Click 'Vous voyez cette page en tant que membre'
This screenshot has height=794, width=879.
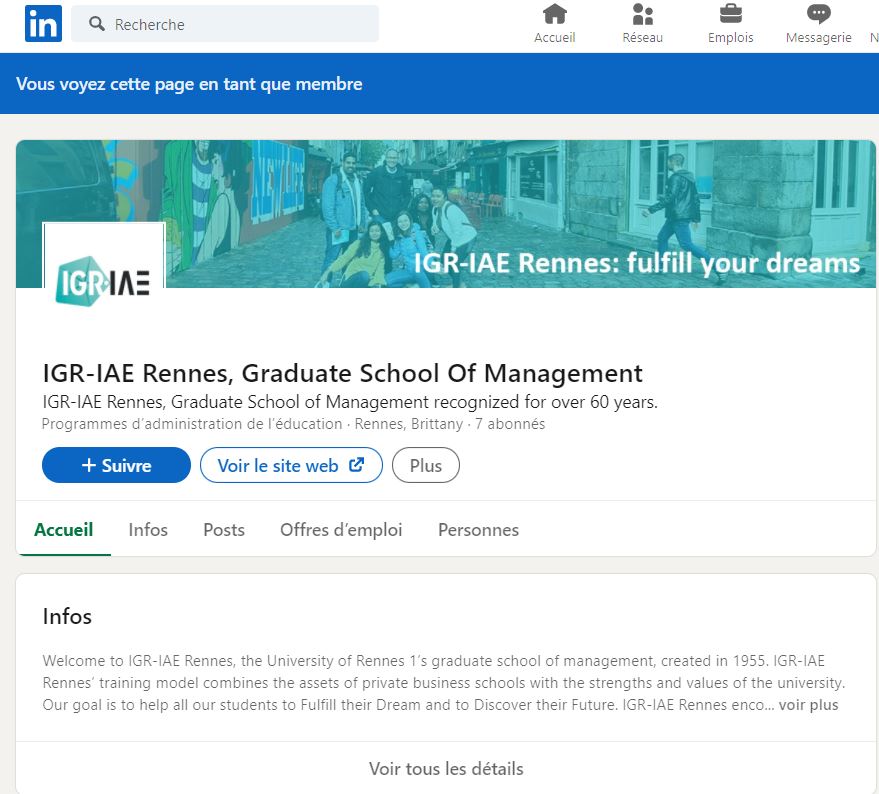(189, 84)
